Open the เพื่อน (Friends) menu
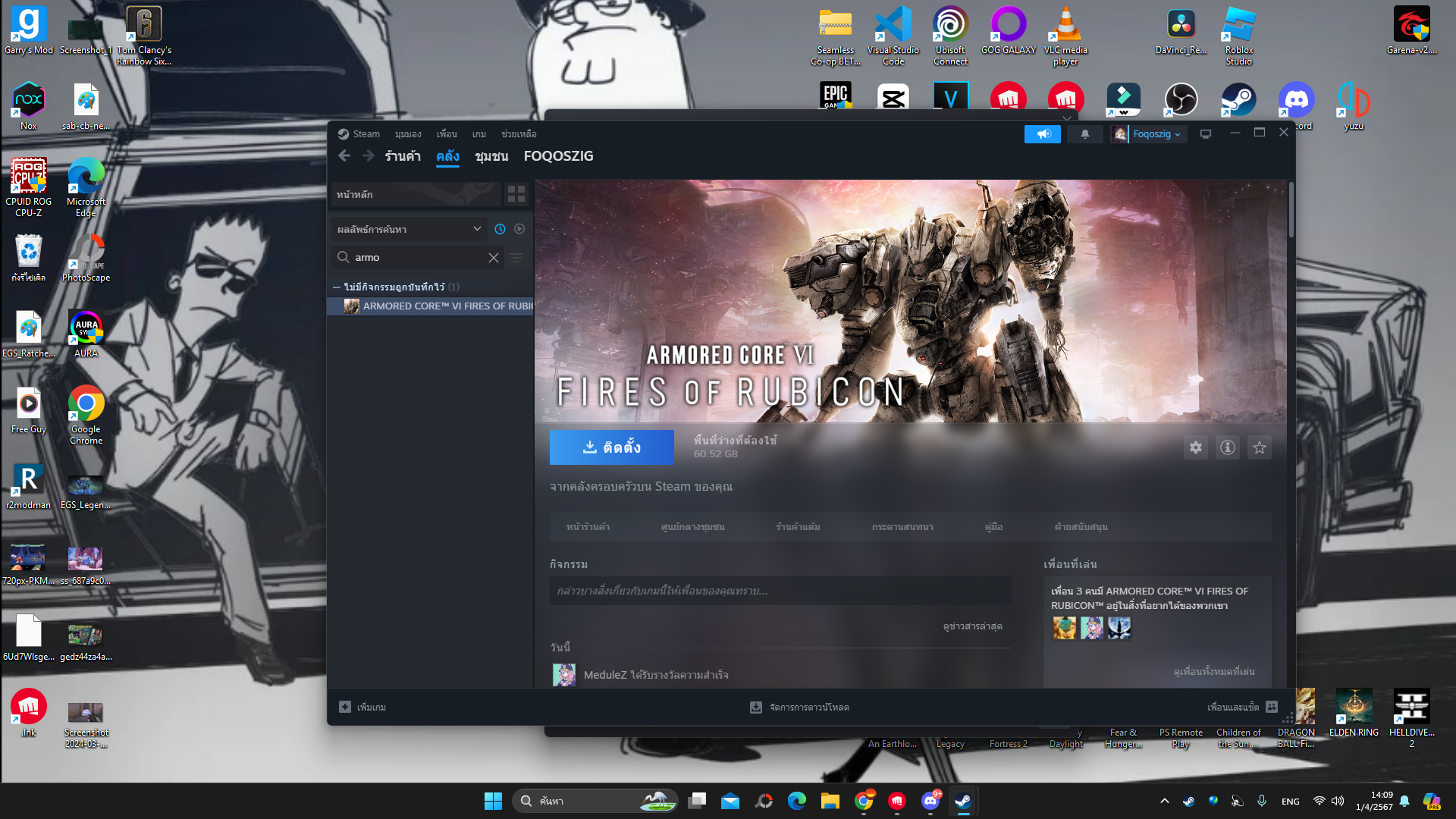1456x819 pixels. [x=447, y=134]
